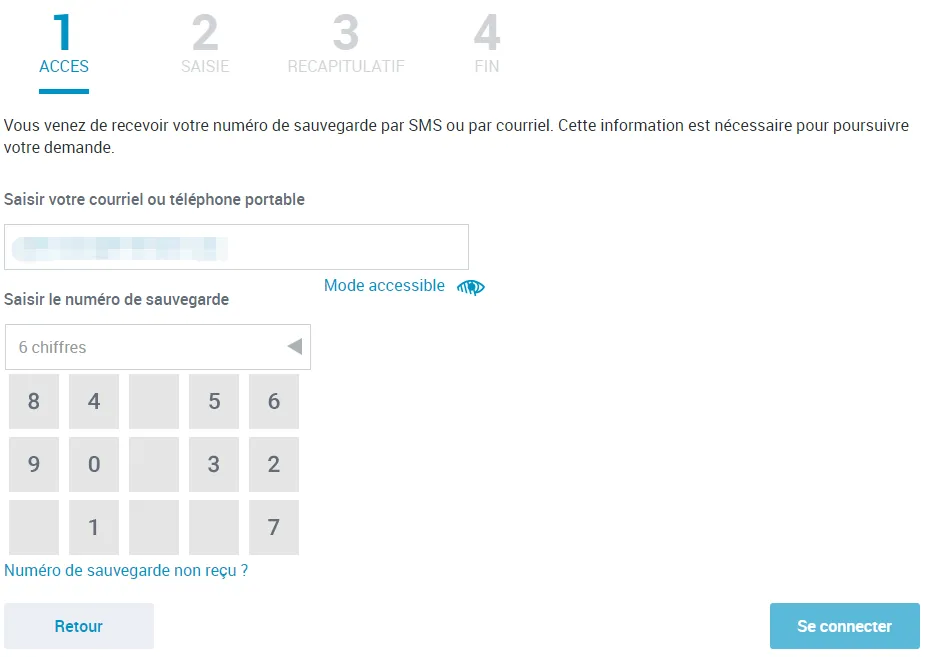Hit the digit 2 key

pyautogui.click(x=274, y=465)
